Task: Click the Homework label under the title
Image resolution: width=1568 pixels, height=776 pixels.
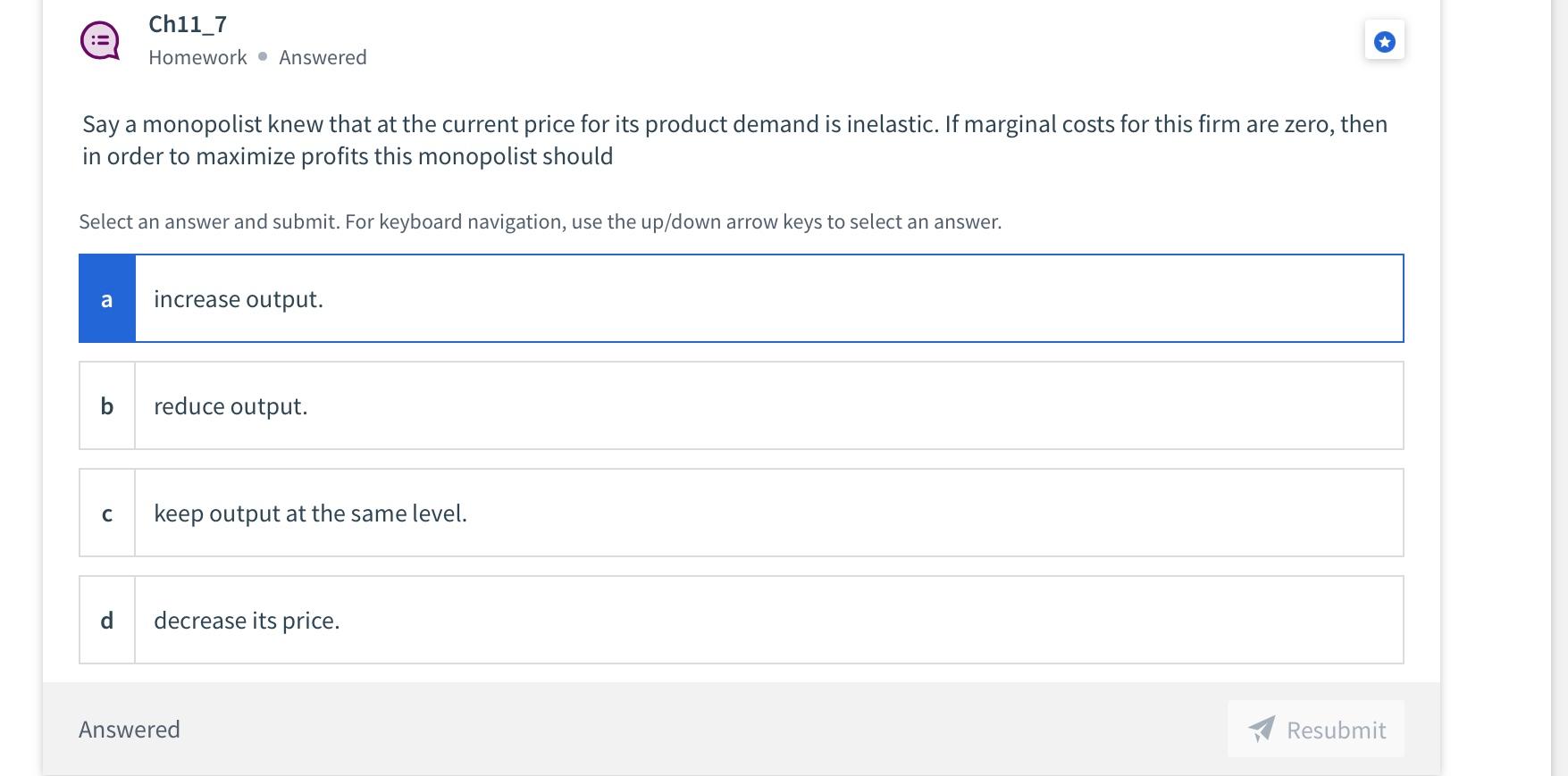Action: click(x=197, y=57)
